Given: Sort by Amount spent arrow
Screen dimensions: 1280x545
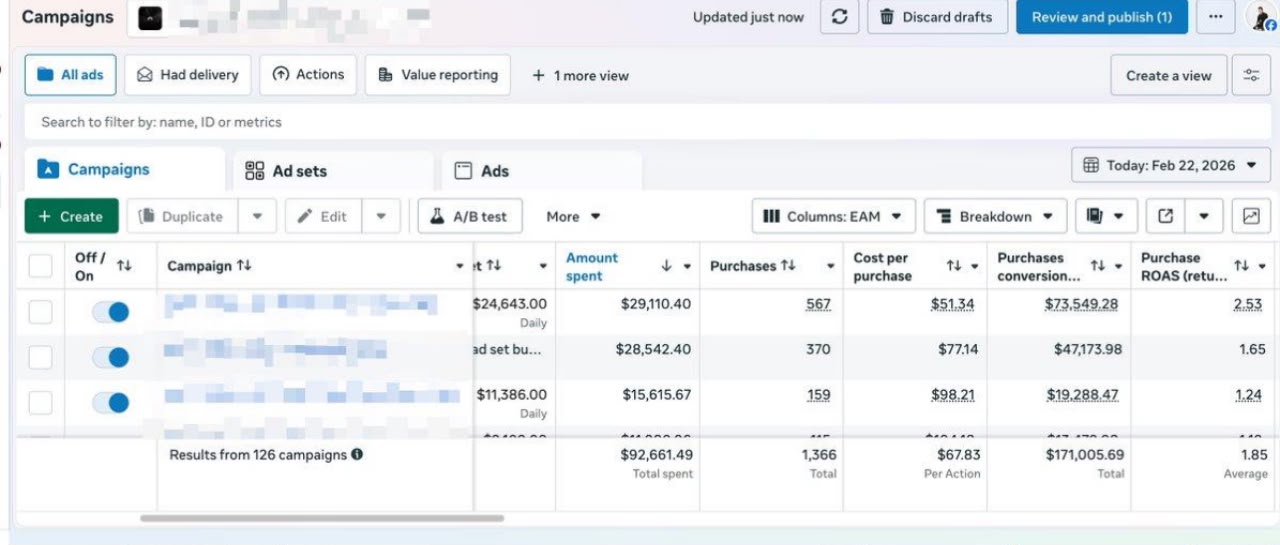Looking at the screenshot, I should [666, 266].
